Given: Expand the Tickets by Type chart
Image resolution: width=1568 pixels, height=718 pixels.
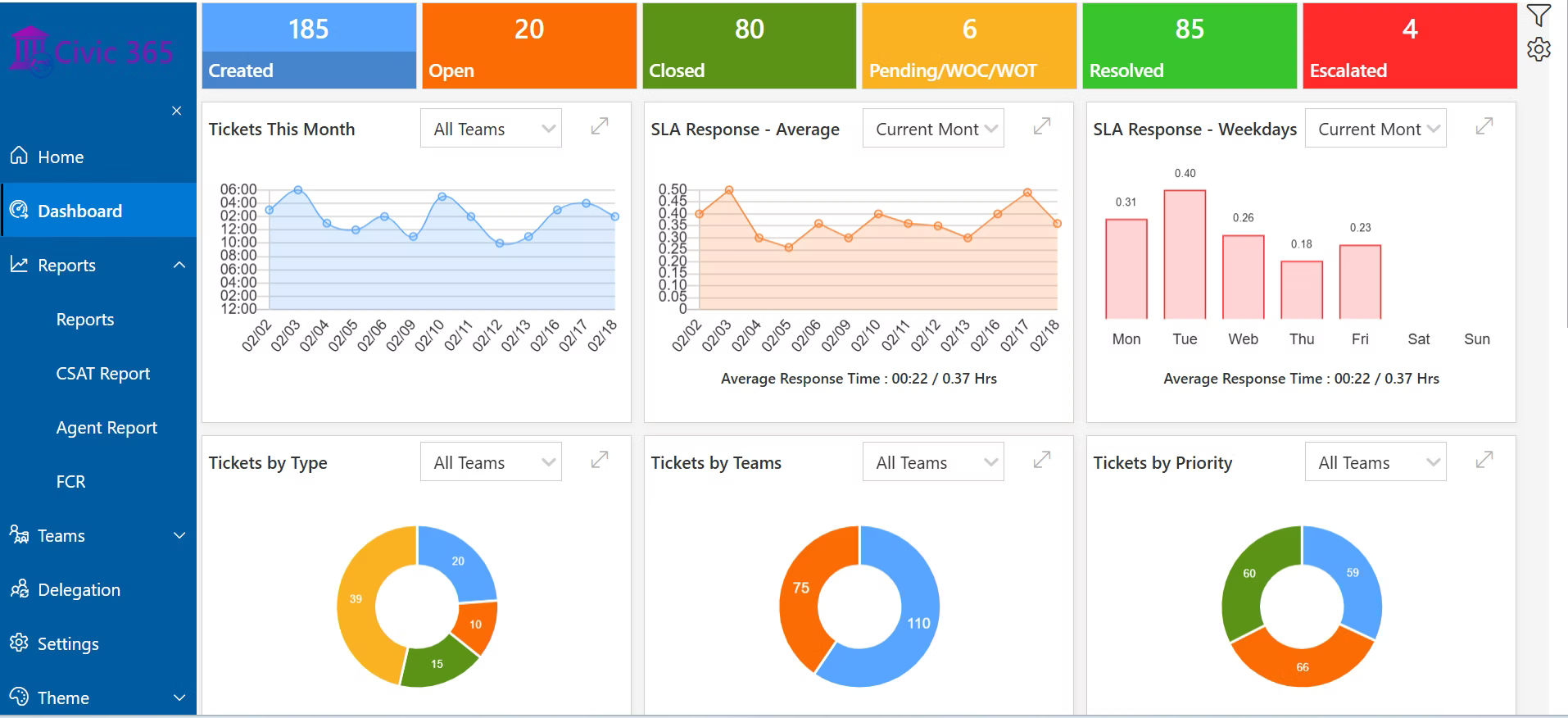Looking at the screenshot, I should point(600,460).
